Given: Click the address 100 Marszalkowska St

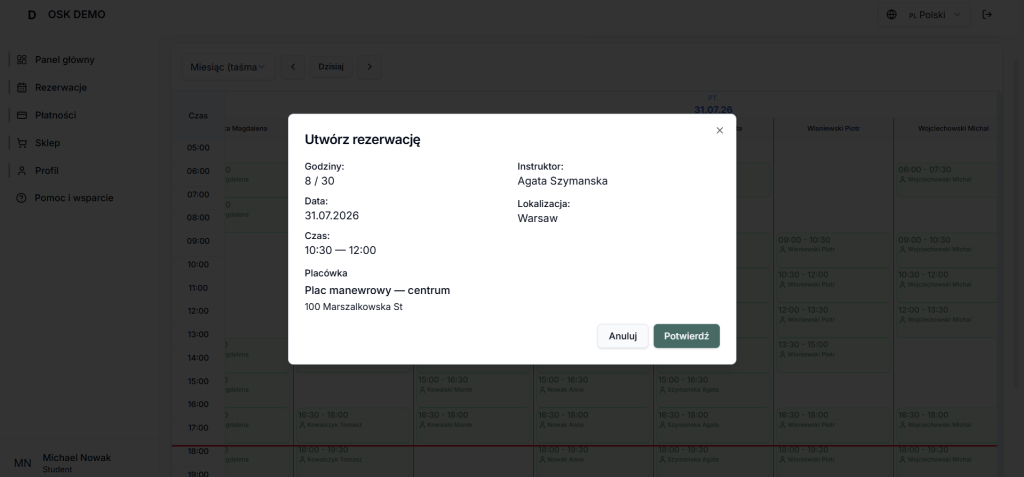Looking at the screenshot, I should point(353,306).
